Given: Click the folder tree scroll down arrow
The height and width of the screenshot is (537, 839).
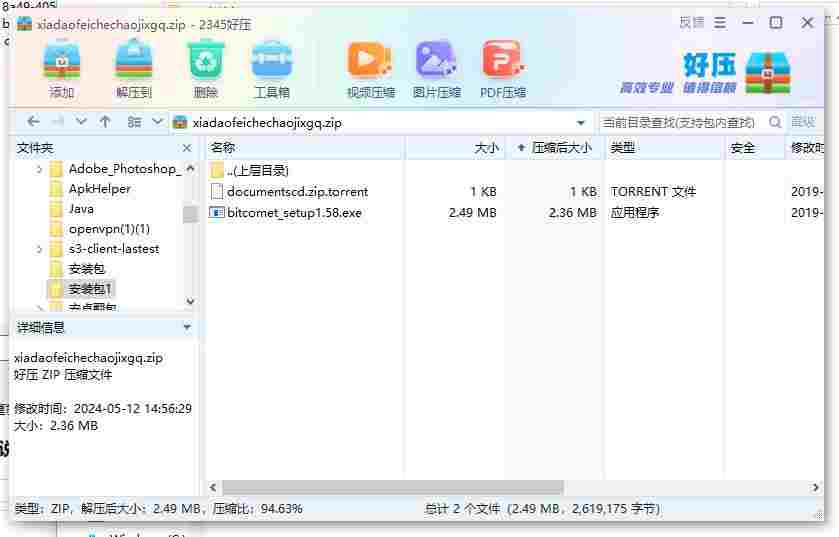Looking at the screenshot, I should click(x=190, y=302).
